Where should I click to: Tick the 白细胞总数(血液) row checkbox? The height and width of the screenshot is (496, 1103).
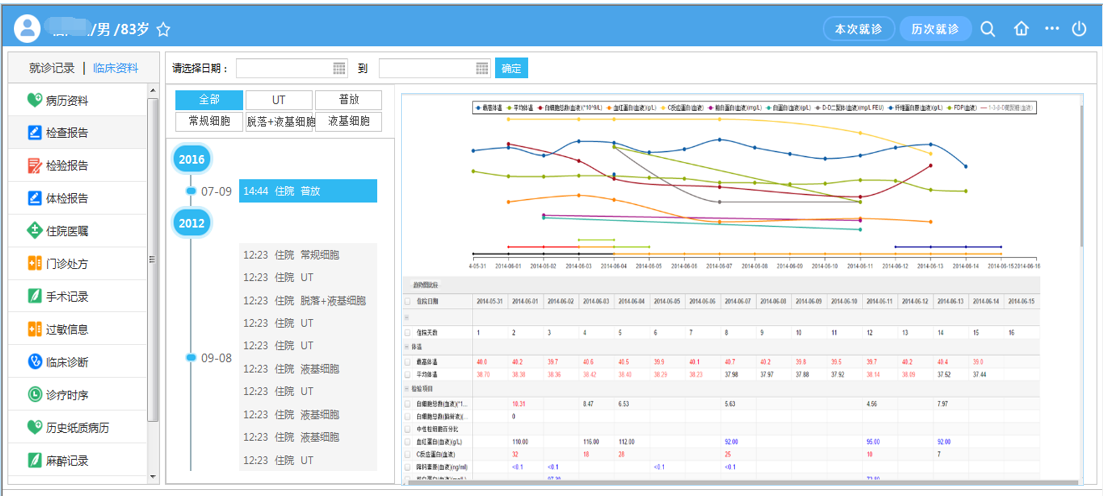(408, 404)
